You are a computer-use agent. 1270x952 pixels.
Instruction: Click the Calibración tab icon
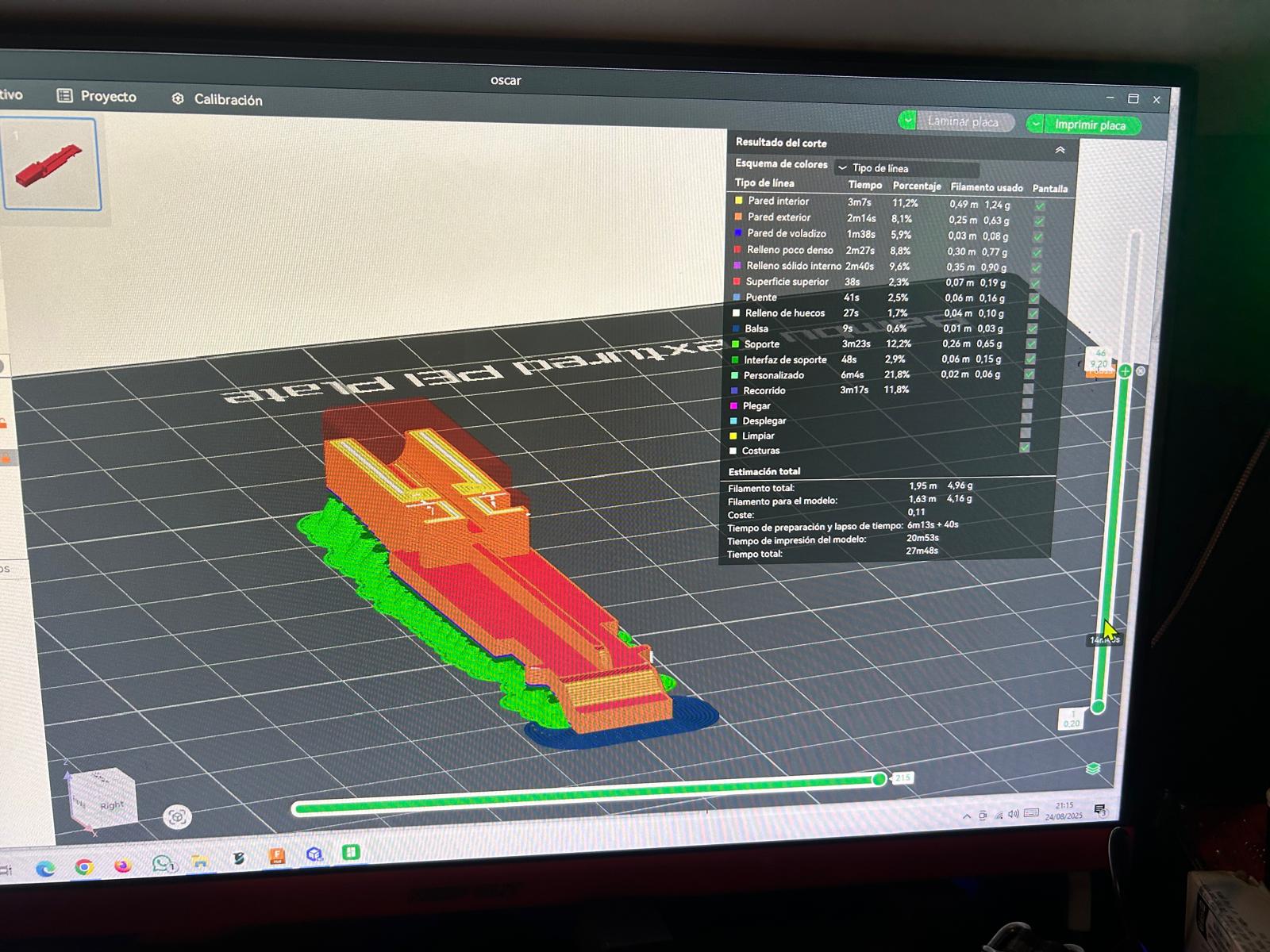178,98
